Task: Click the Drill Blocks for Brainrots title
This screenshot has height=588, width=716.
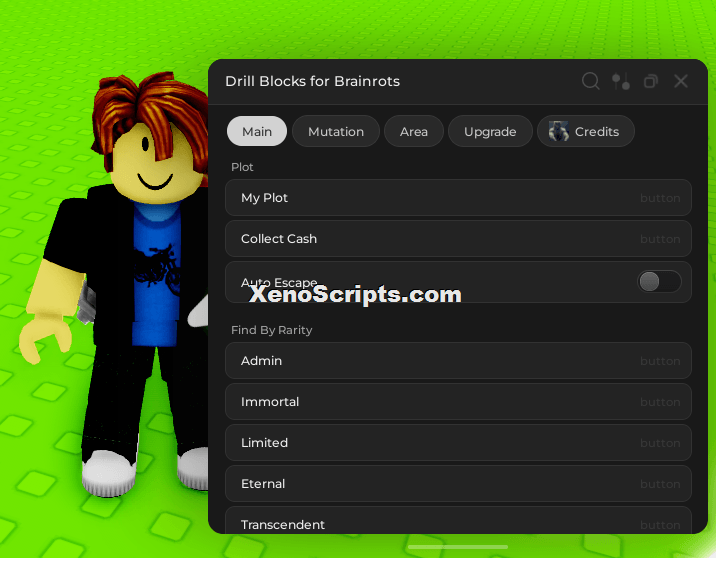Action: pos(312,81)
